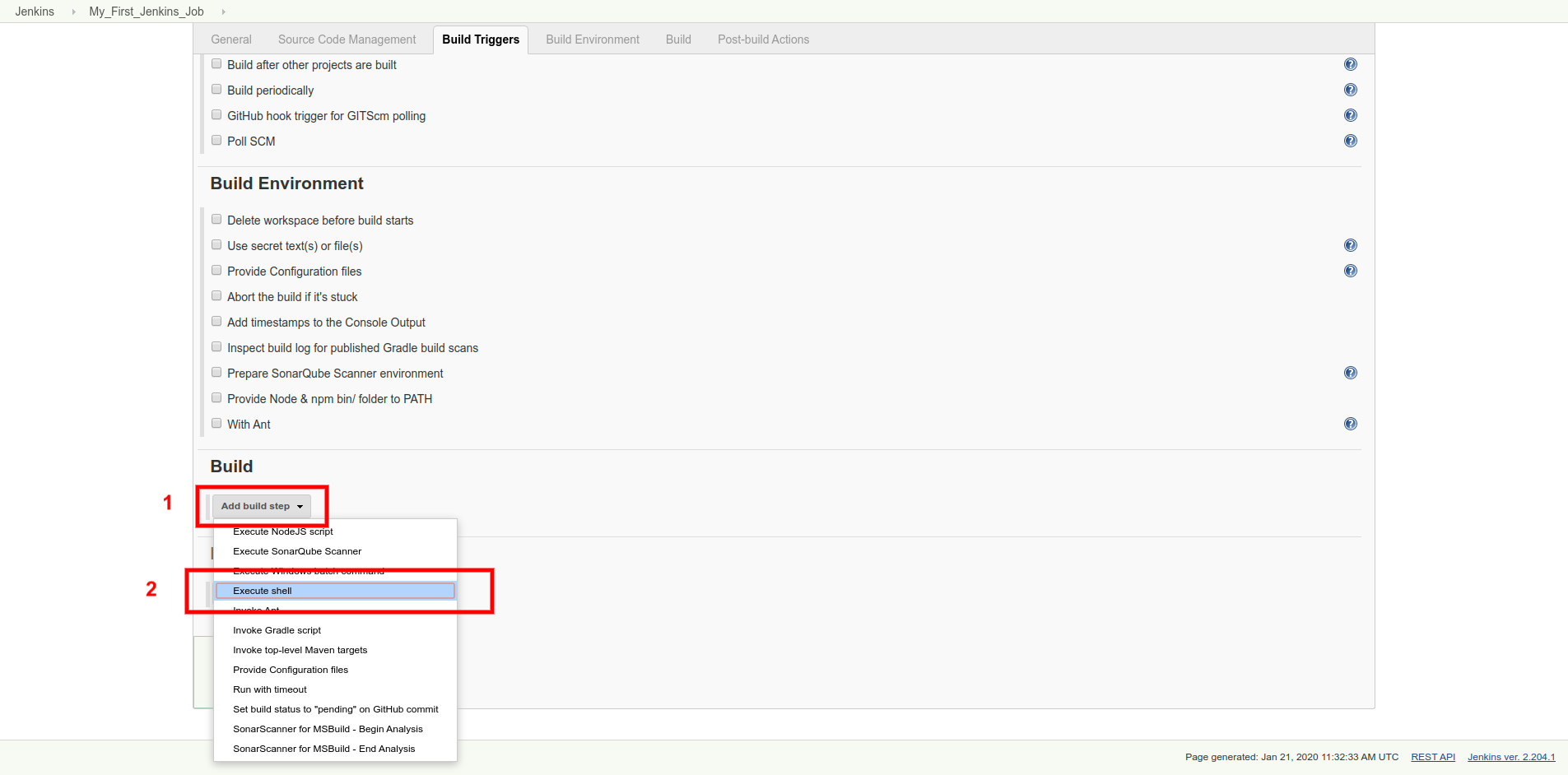Open My_First_Jenkins_Job breadcrumb link

pos(147,12)
